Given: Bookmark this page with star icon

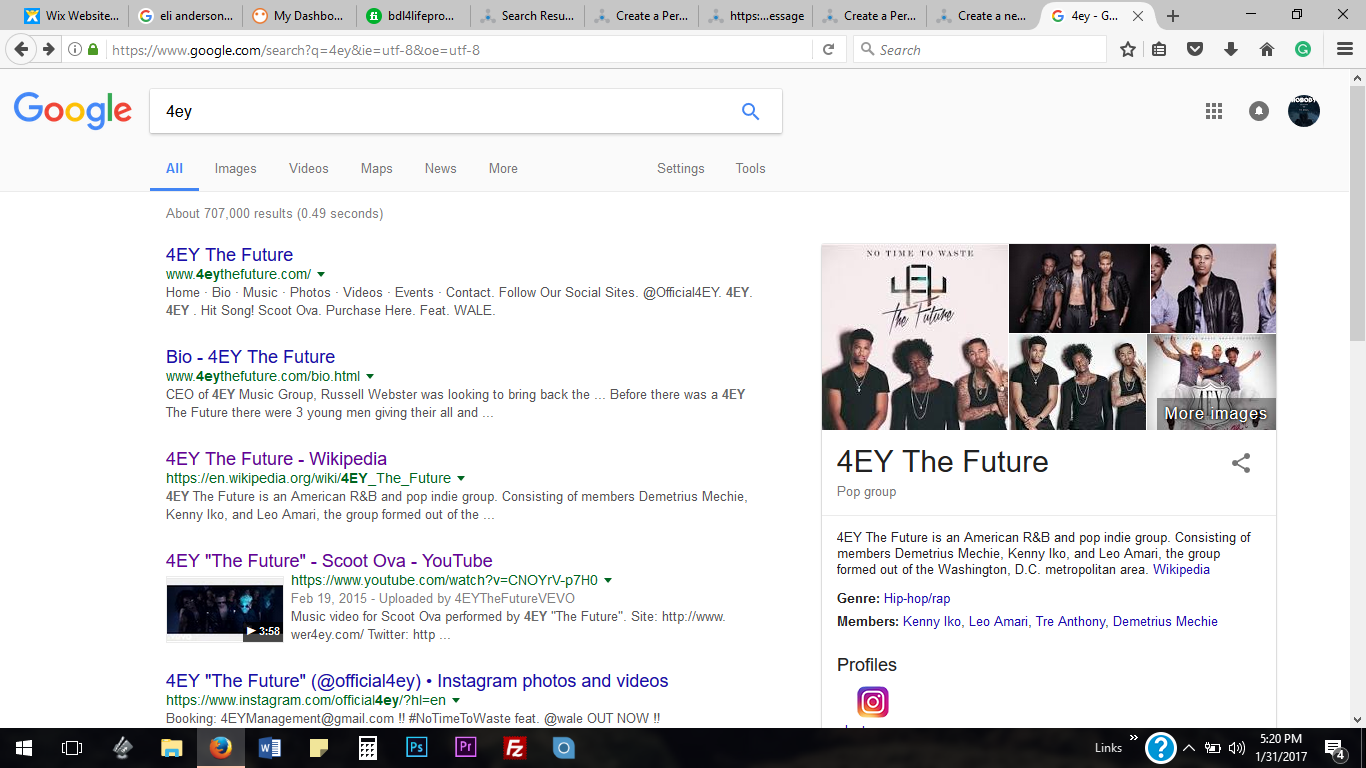Looking at the screenshot, I should (x=1128, y=50).
